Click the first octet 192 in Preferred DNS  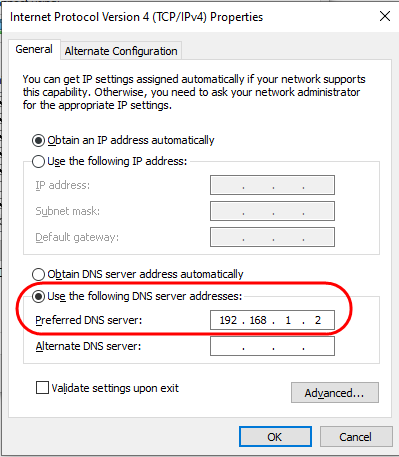228,320
